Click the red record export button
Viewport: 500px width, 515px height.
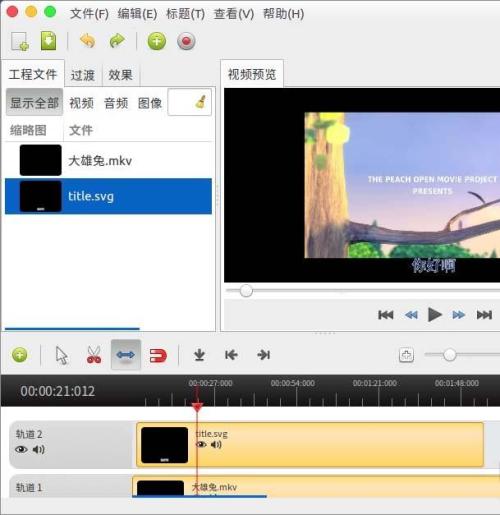click(x=186, y=41)
